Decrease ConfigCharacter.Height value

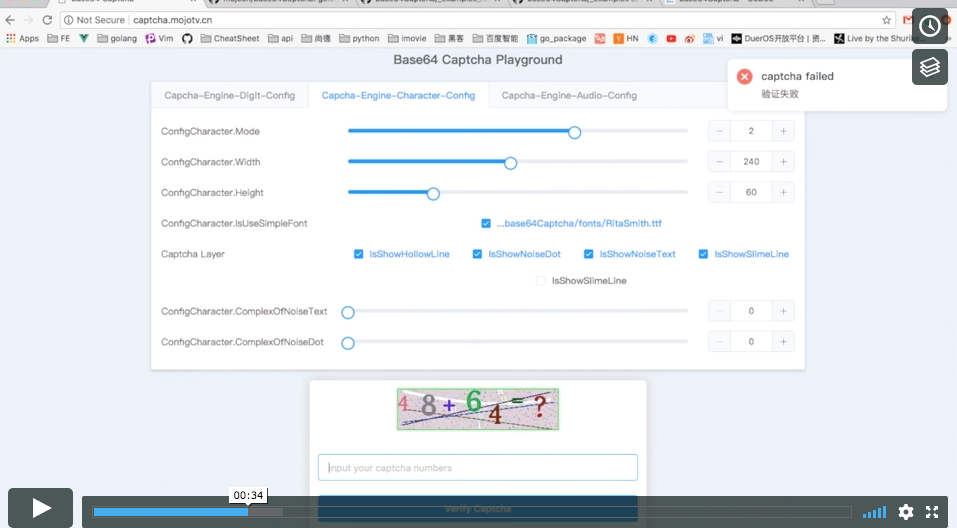[x=720, y=192]
